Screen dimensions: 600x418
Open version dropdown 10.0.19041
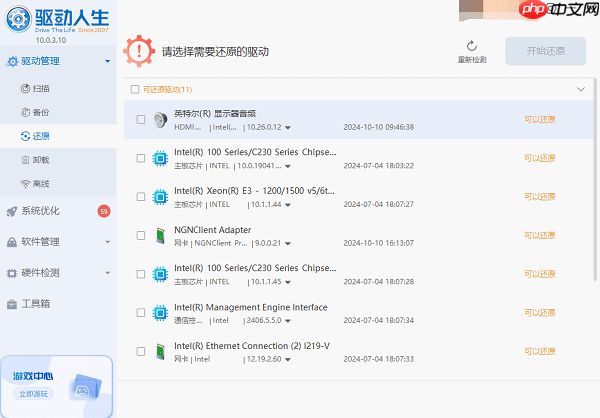pos(288,167)
